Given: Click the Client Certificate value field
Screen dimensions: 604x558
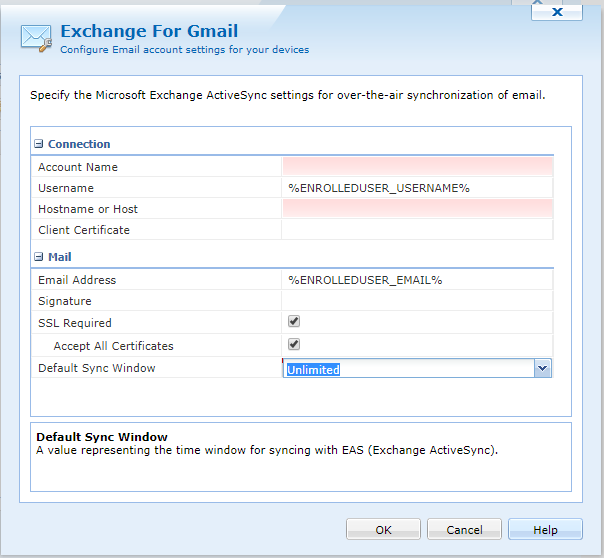Looking at the screenshot, I should click(x=417, y=230).
